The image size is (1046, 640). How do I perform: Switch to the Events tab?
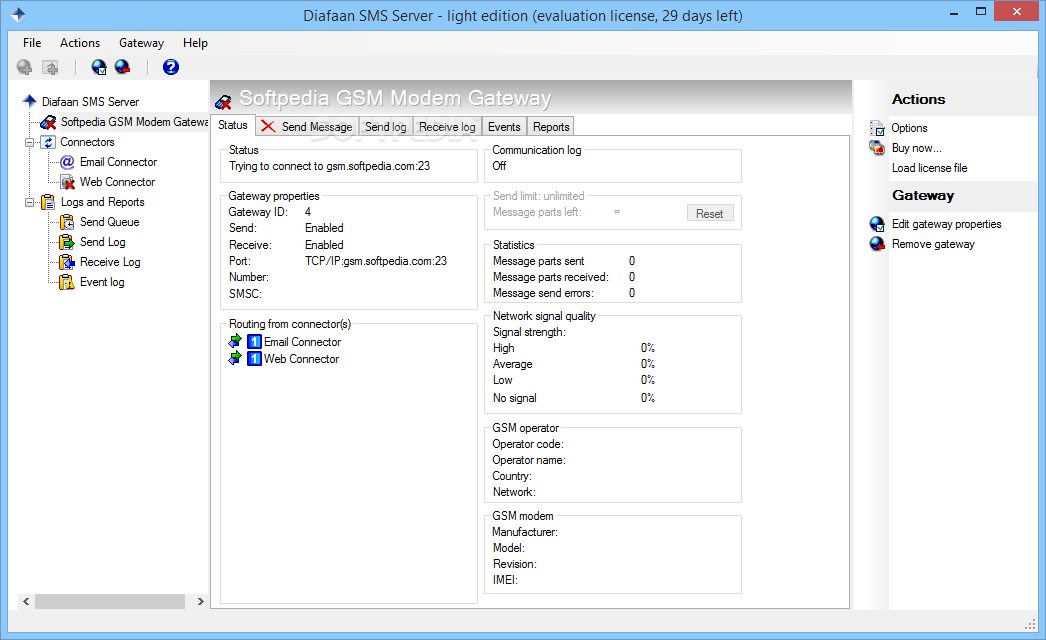pos(504,127)
